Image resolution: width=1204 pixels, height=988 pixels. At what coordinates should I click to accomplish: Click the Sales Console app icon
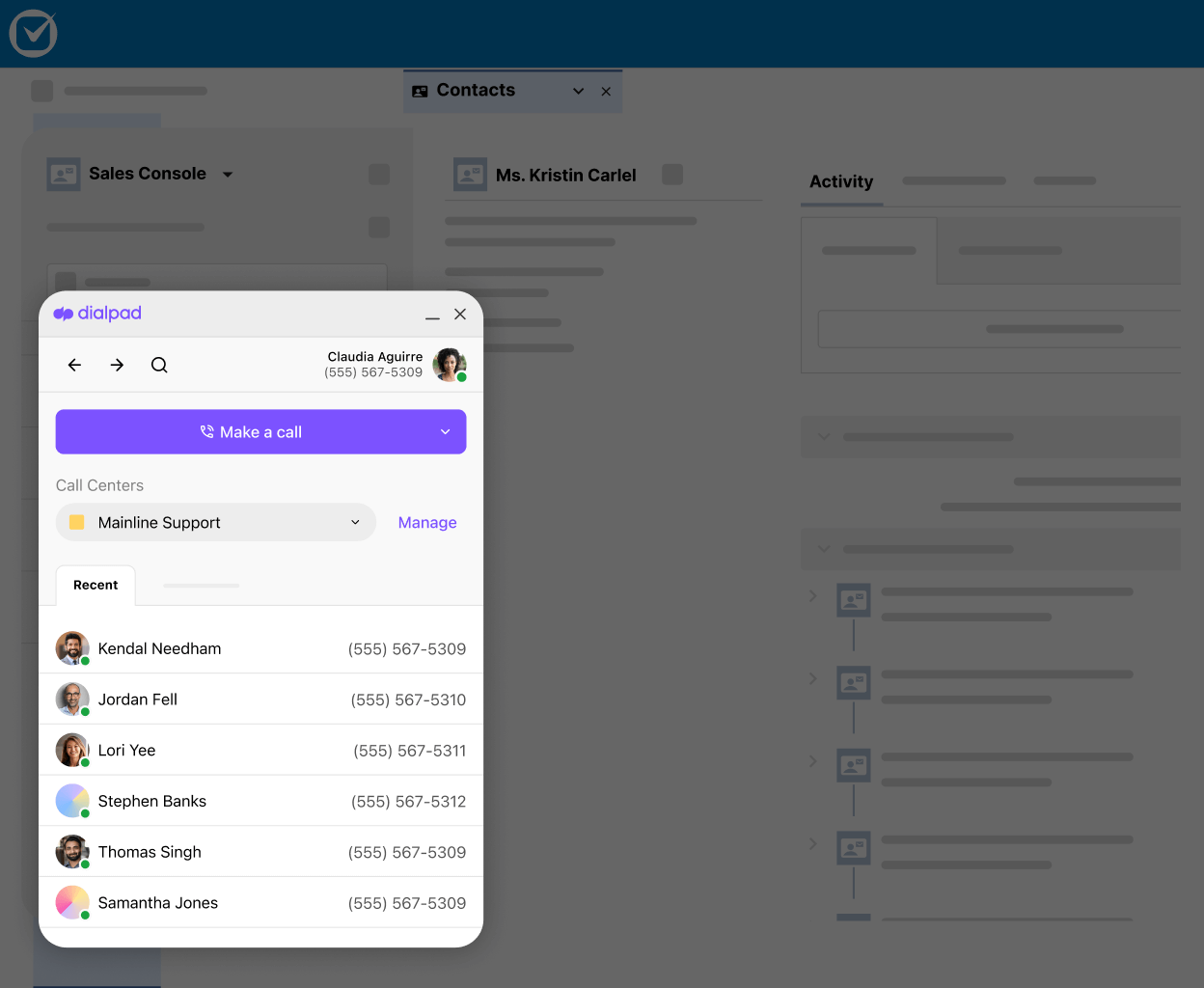[x=63, y=174]
